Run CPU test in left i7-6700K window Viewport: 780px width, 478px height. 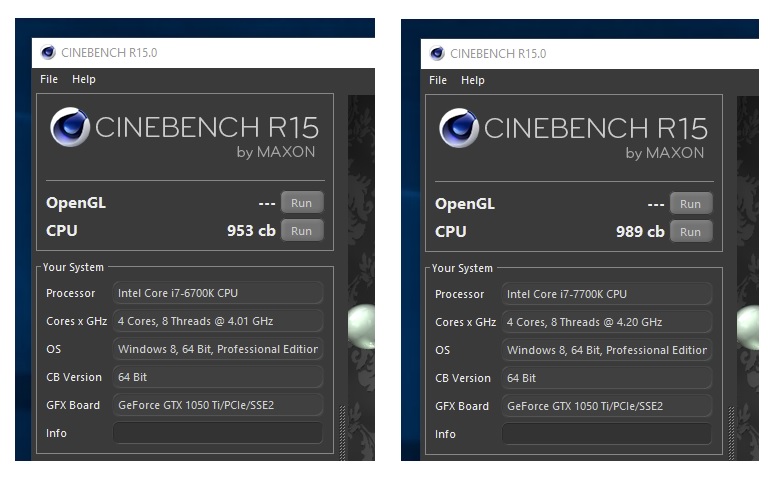coord(302,231)
